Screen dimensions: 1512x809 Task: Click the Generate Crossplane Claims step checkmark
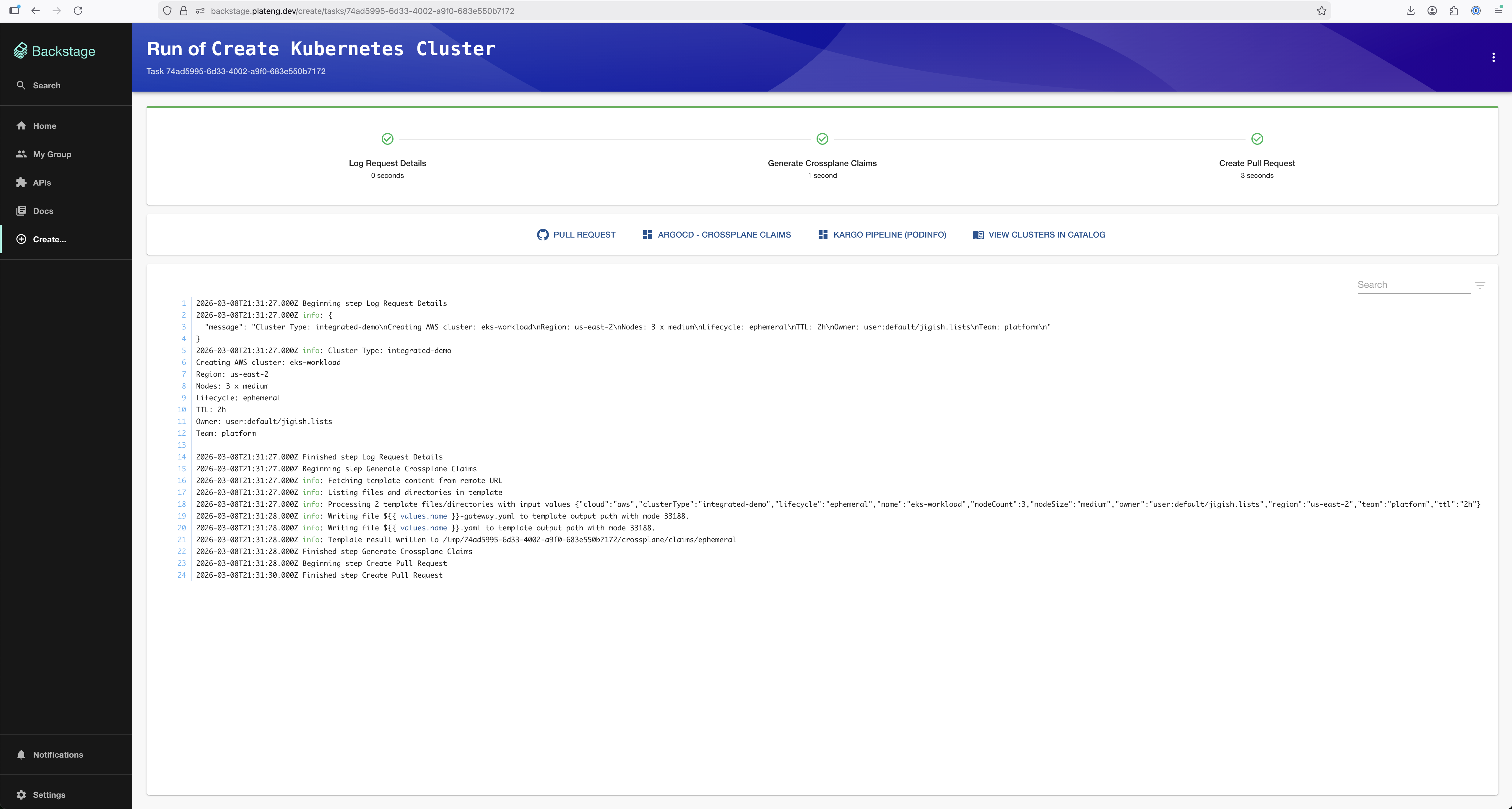click(822, 139)
